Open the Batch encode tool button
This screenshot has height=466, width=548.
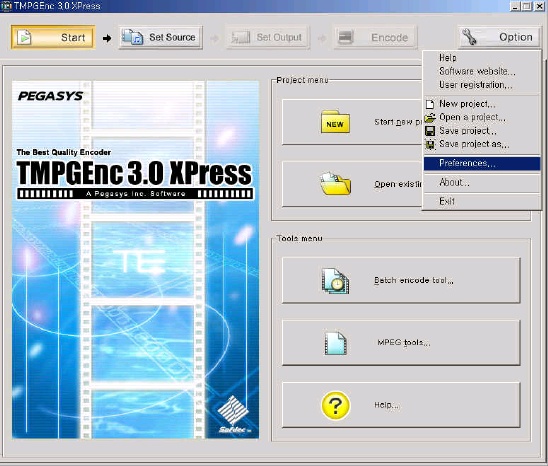[401, 281]
